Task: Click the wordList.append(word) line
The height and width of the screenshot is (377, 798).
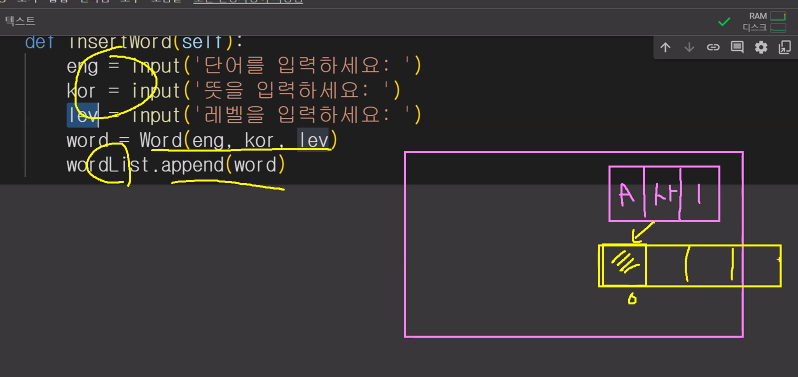Action: [176, 165]
